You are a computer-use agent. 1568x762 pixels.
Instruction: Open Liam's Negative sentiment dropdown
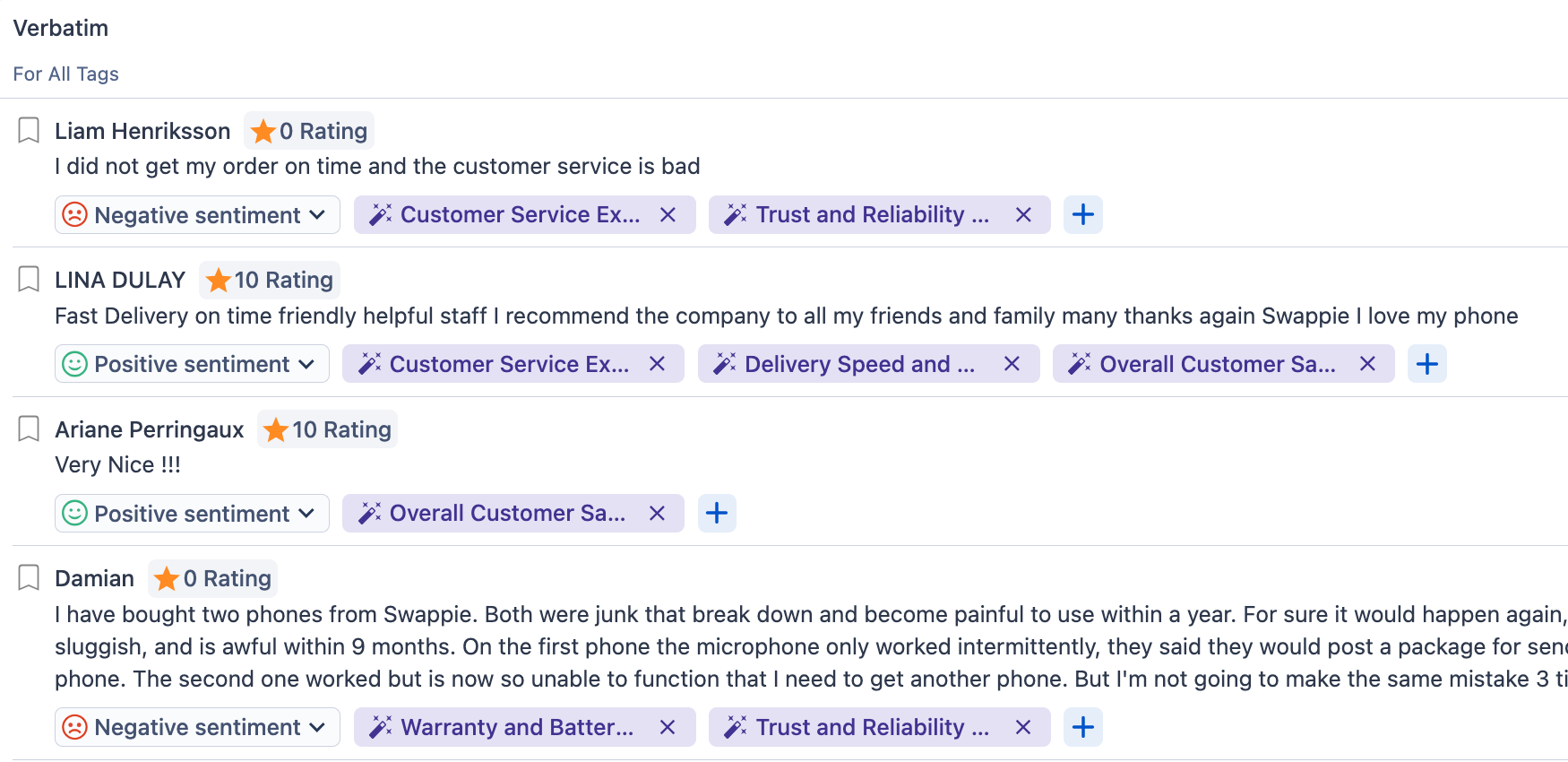pyautogui.click(x=317, y=215)
